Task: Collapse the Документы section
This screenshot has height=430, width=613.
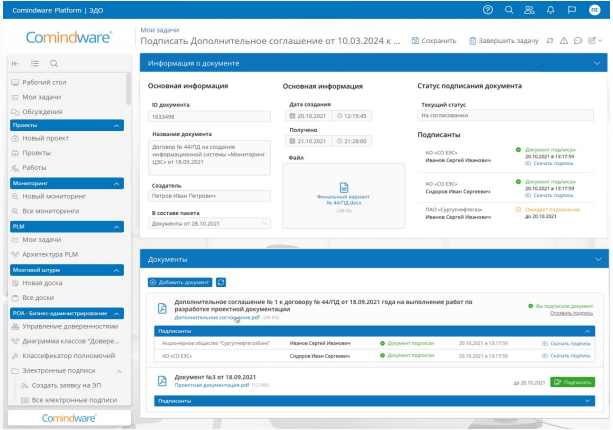Action: [599, 259]
